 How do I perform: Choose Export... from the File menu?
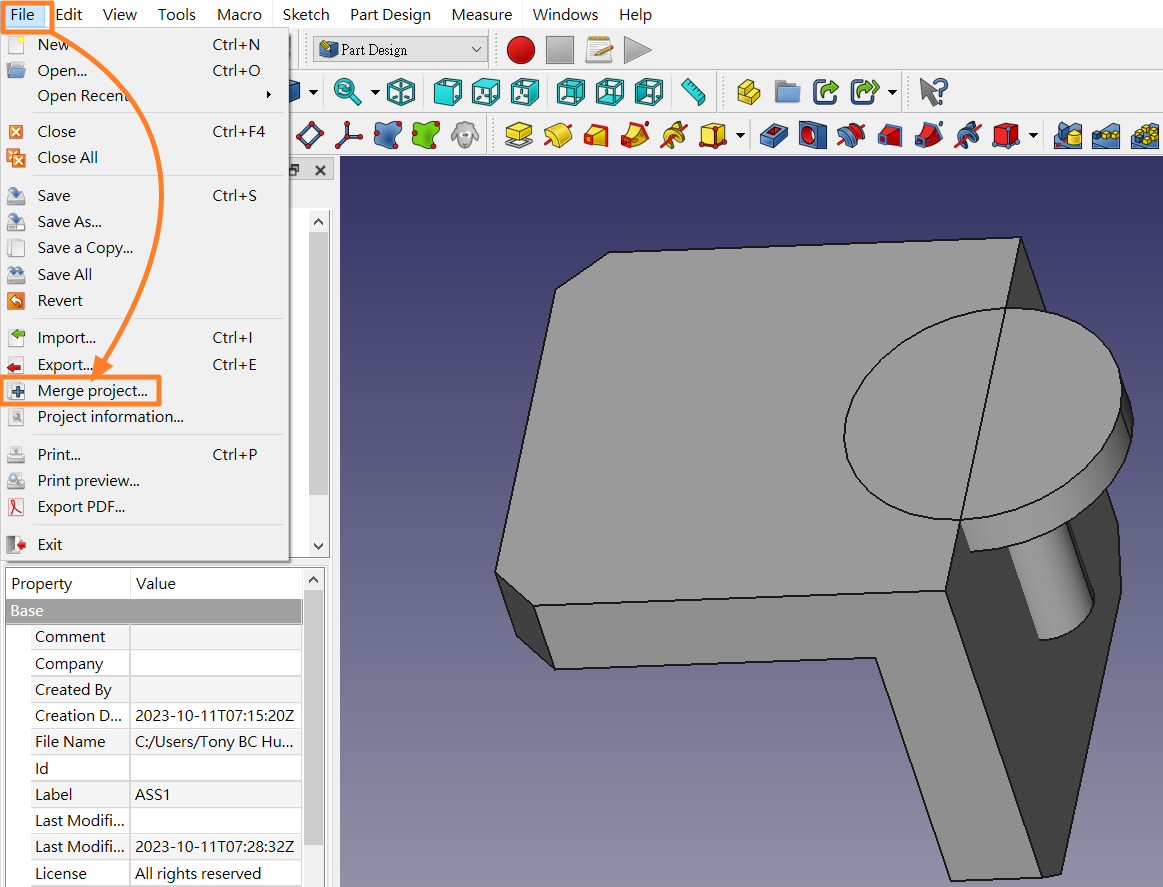[x=144, y=365]
